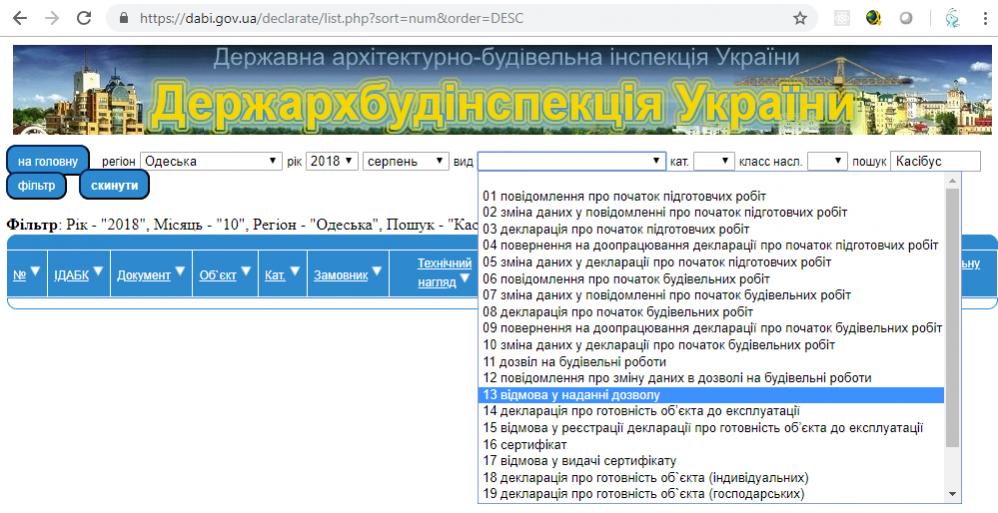
Task: Reload the page with the refresh icon
Action: point(84,18)
